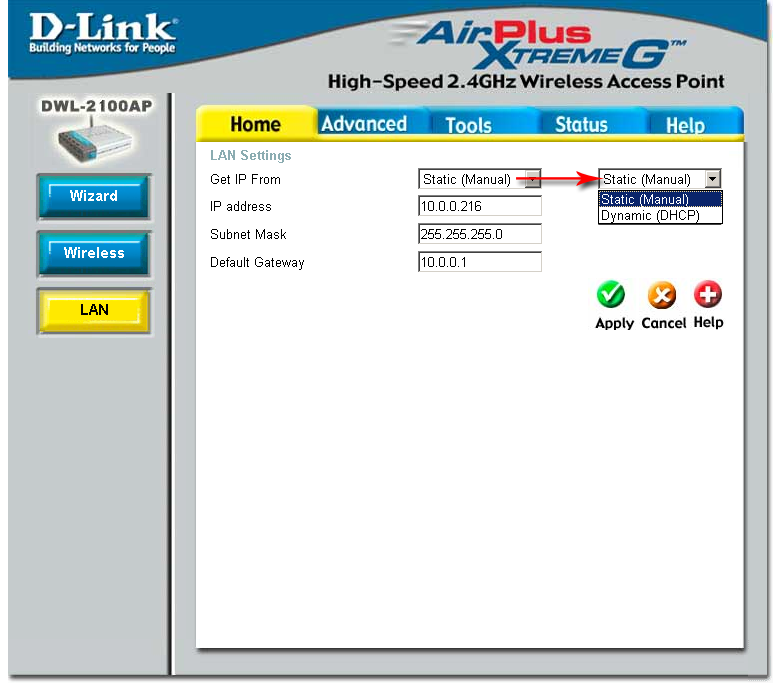Click the Help label under the red icon
The width and height of the screenshot is (781, 689).
[x=708, y=322]
